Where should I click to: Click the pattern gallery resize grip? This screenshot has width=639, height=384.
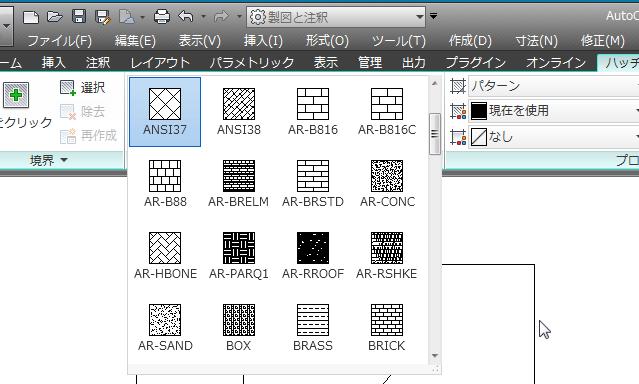(436, 369)
